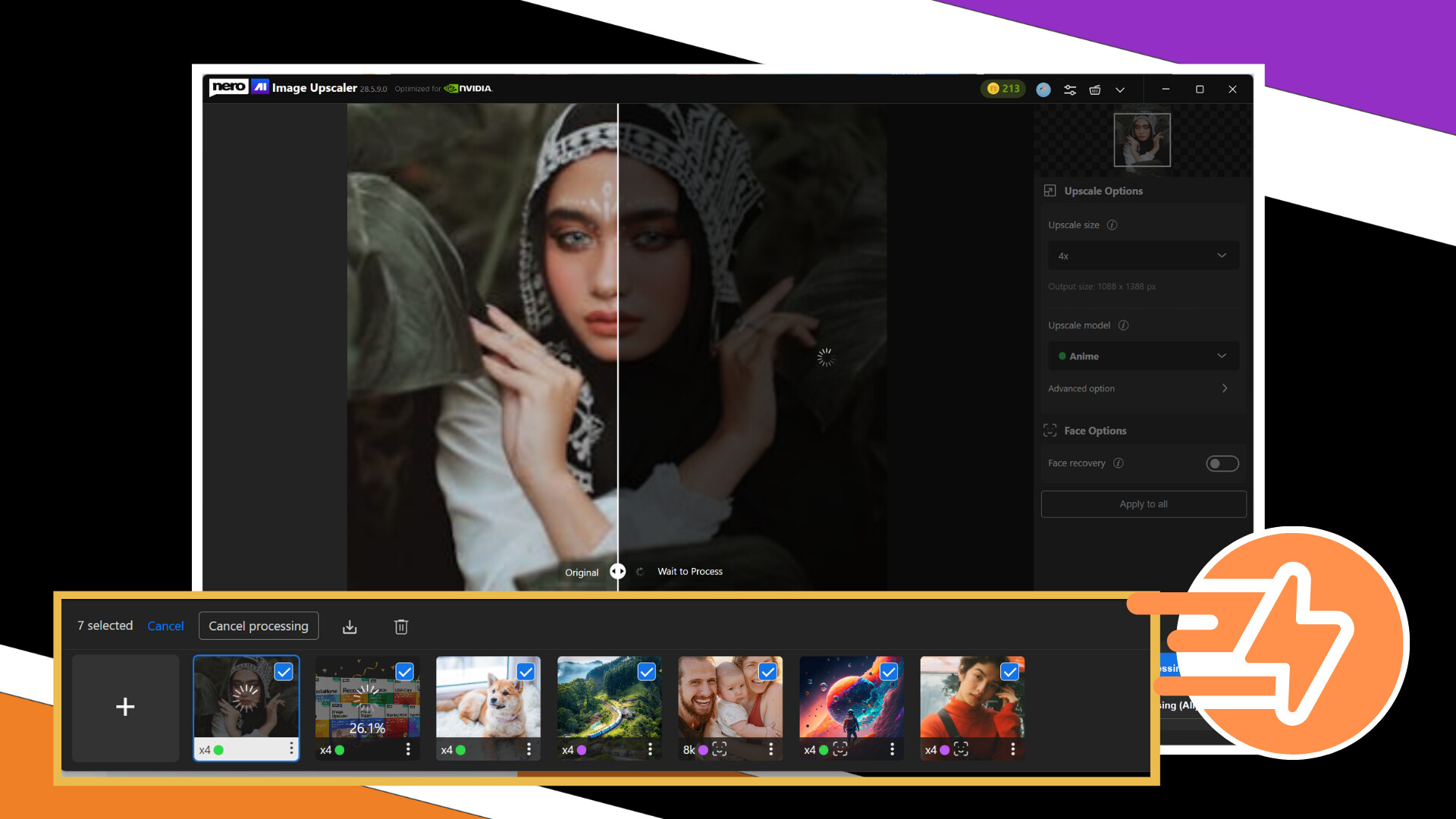Open the 4x Upscale size dropdown

pyautogui.click(x=1143, y=256)
